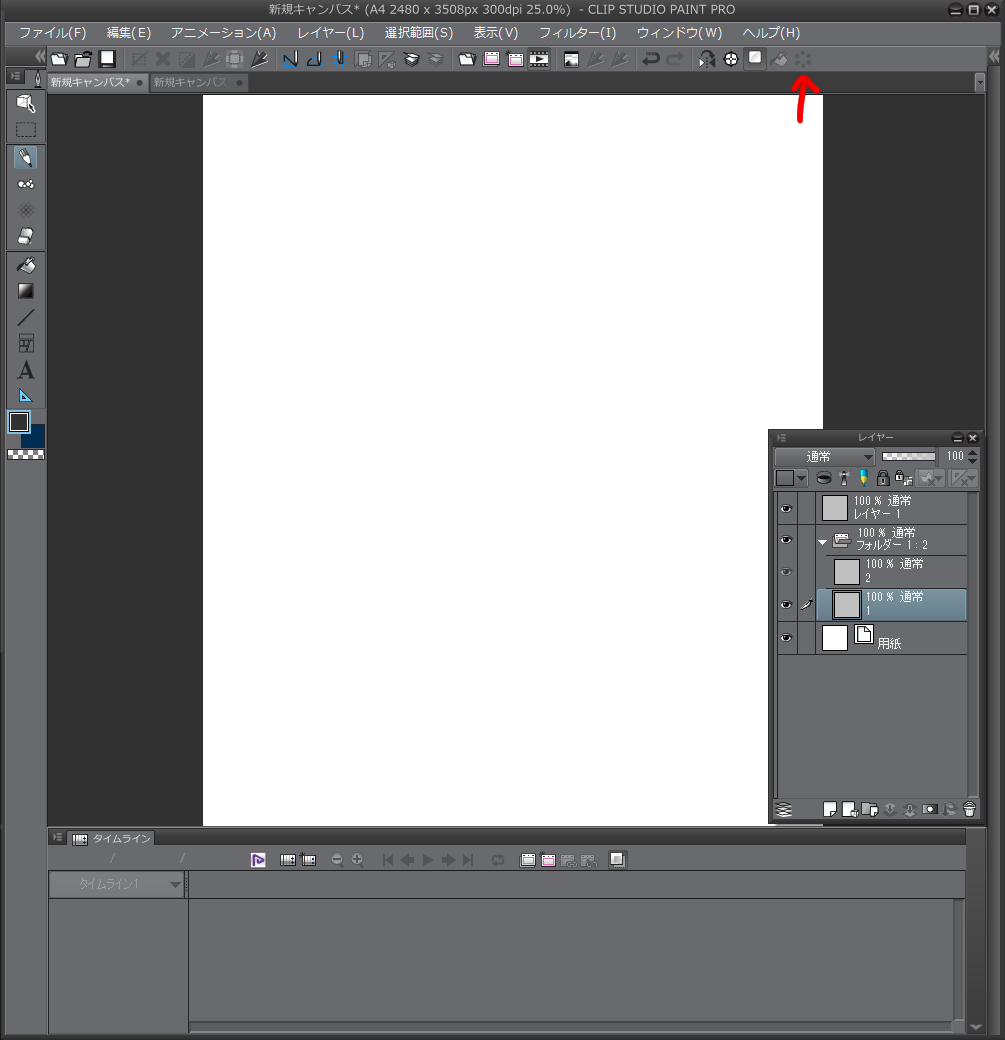Click the Open file icon

coord(83,59)
